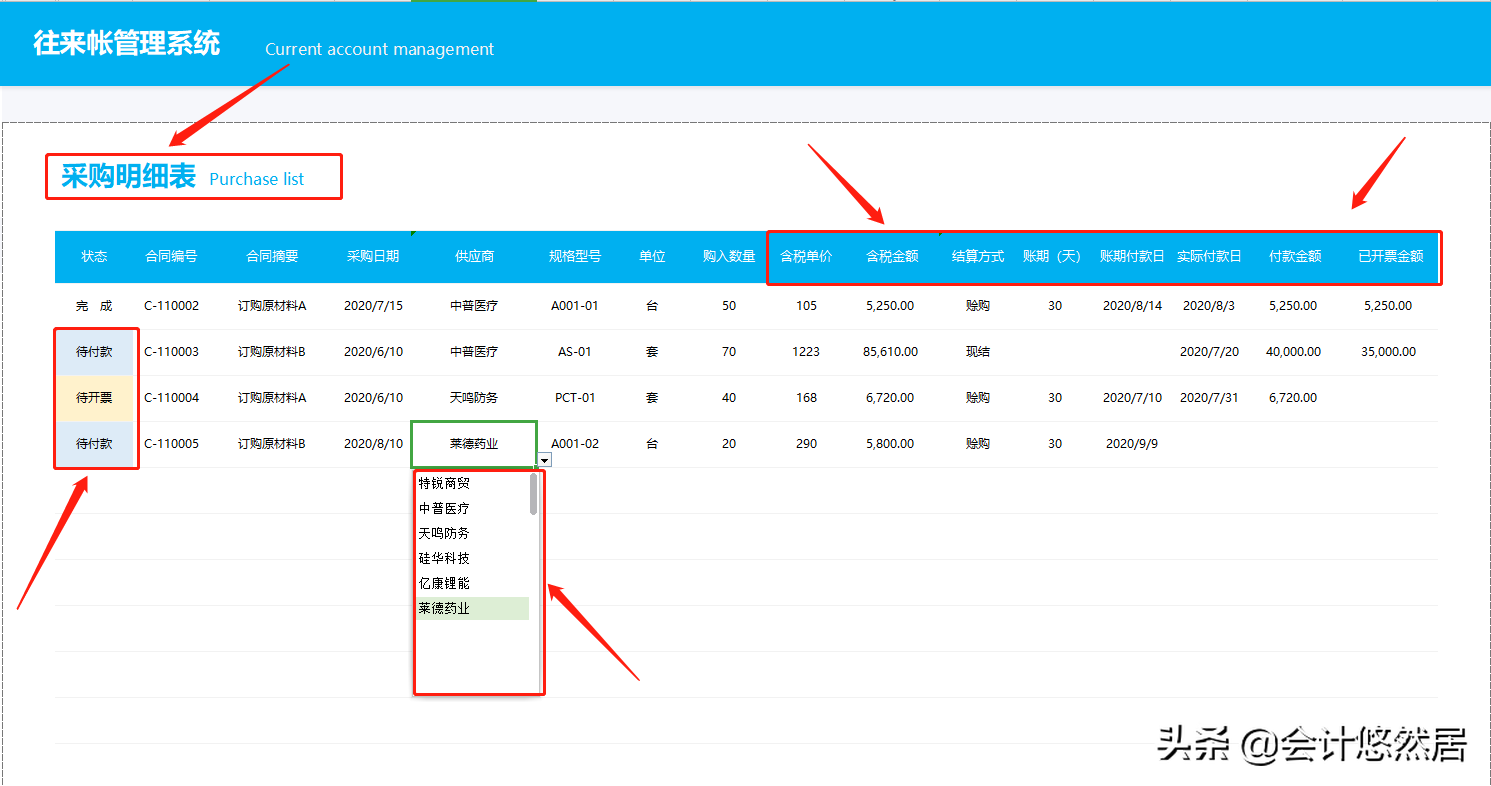Select model cell AS-01

(x=575, y=352)
